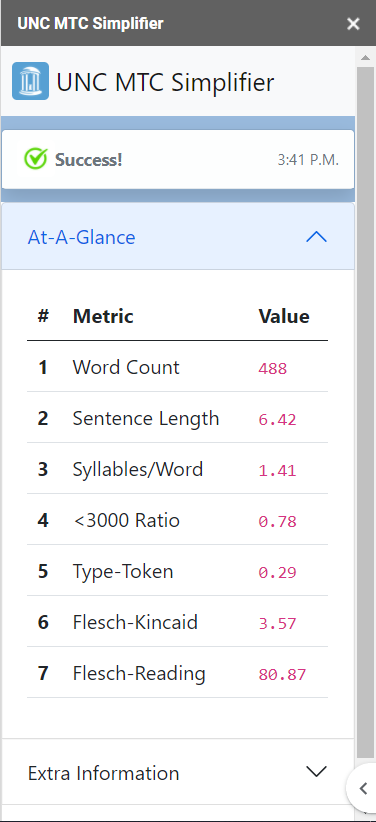
Task: Click the Extra Information down chevron
Action: coord(316,772)
